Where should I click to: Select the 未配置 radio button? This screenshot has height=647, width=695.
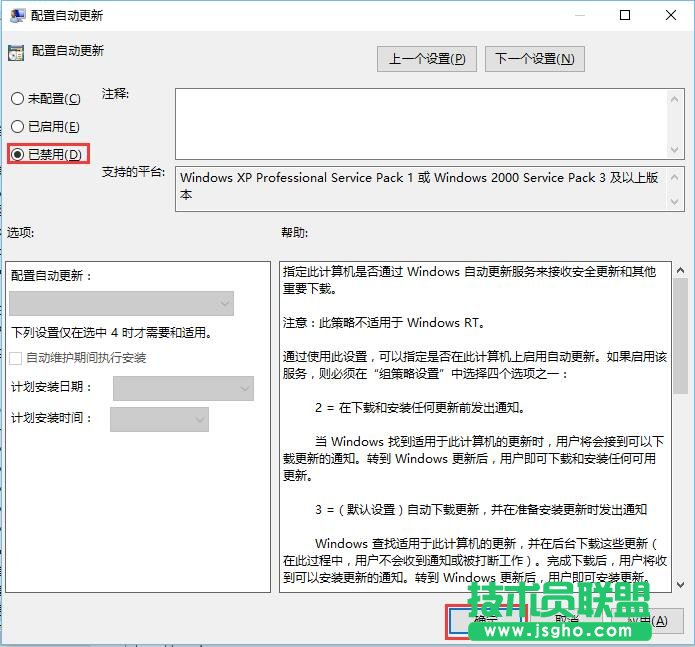(x=17, y=99)
